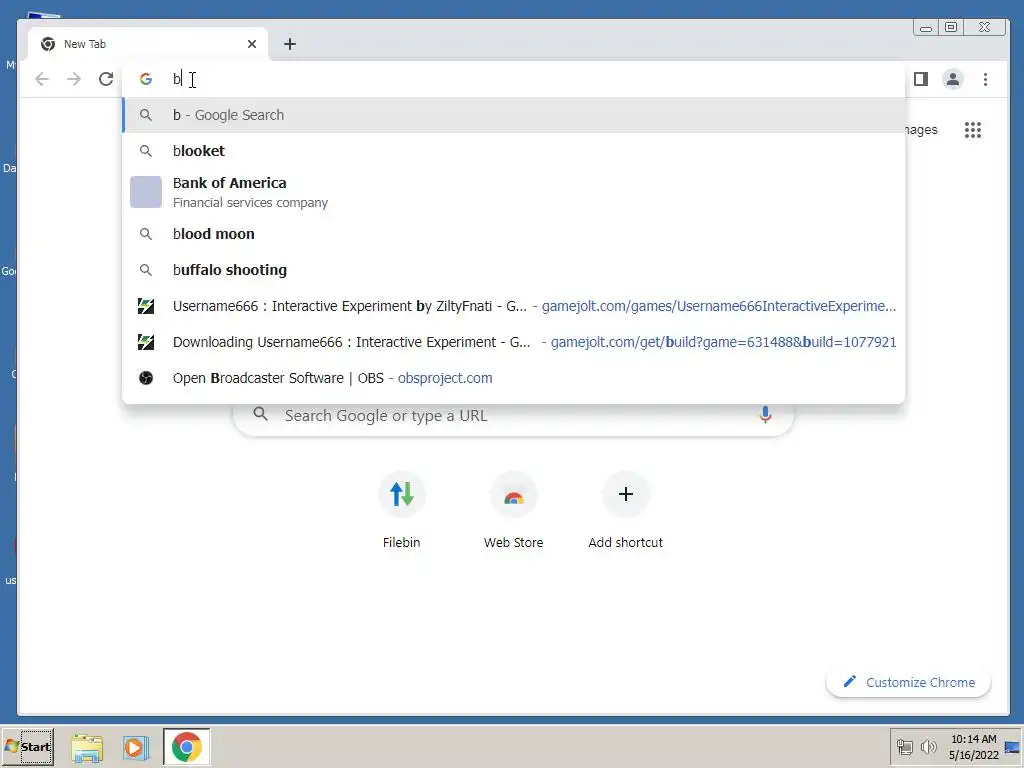The image size is (1024, 768).
Task: Pick the blood moon suggestion
Action: pos(514,234)
